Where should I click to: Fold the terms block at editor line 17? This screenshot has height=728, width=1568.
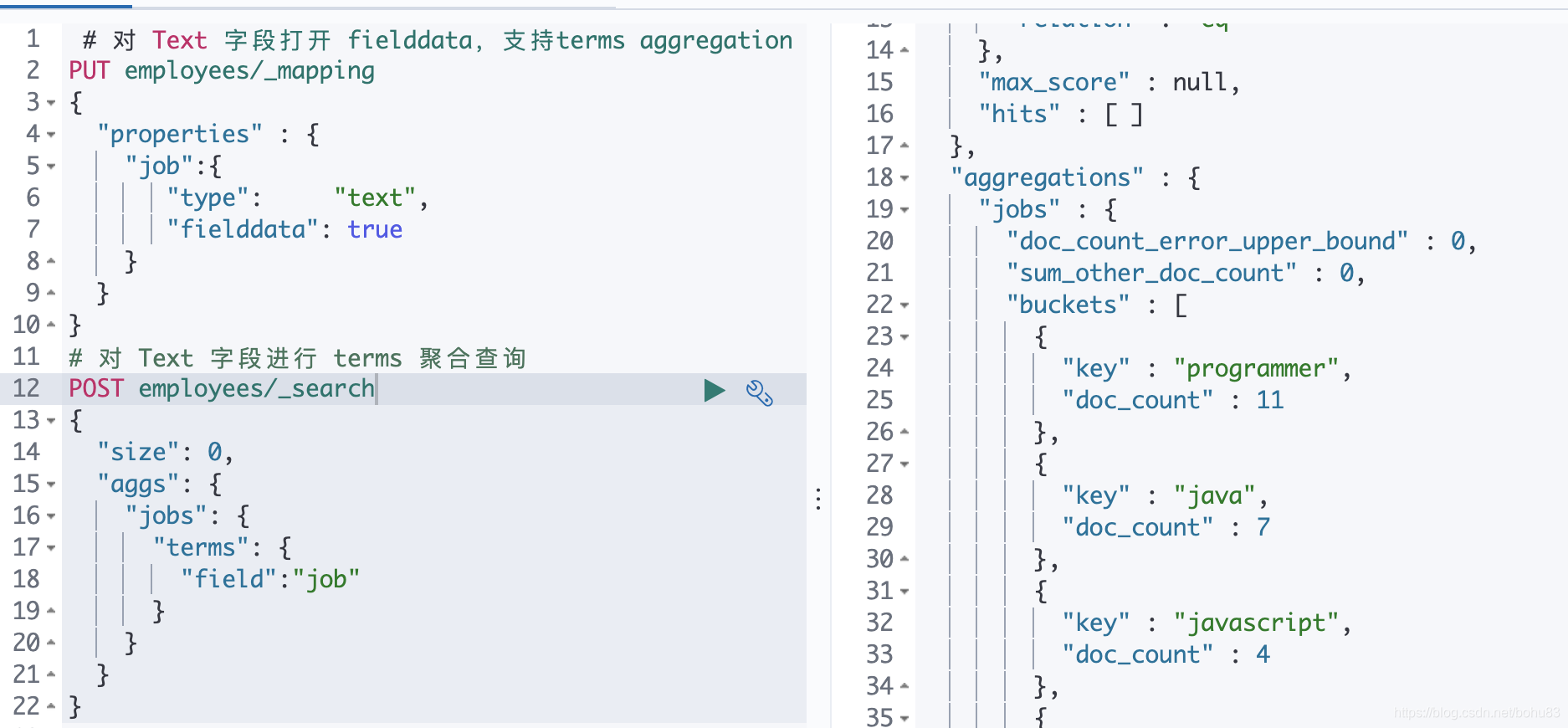(51, 548)
